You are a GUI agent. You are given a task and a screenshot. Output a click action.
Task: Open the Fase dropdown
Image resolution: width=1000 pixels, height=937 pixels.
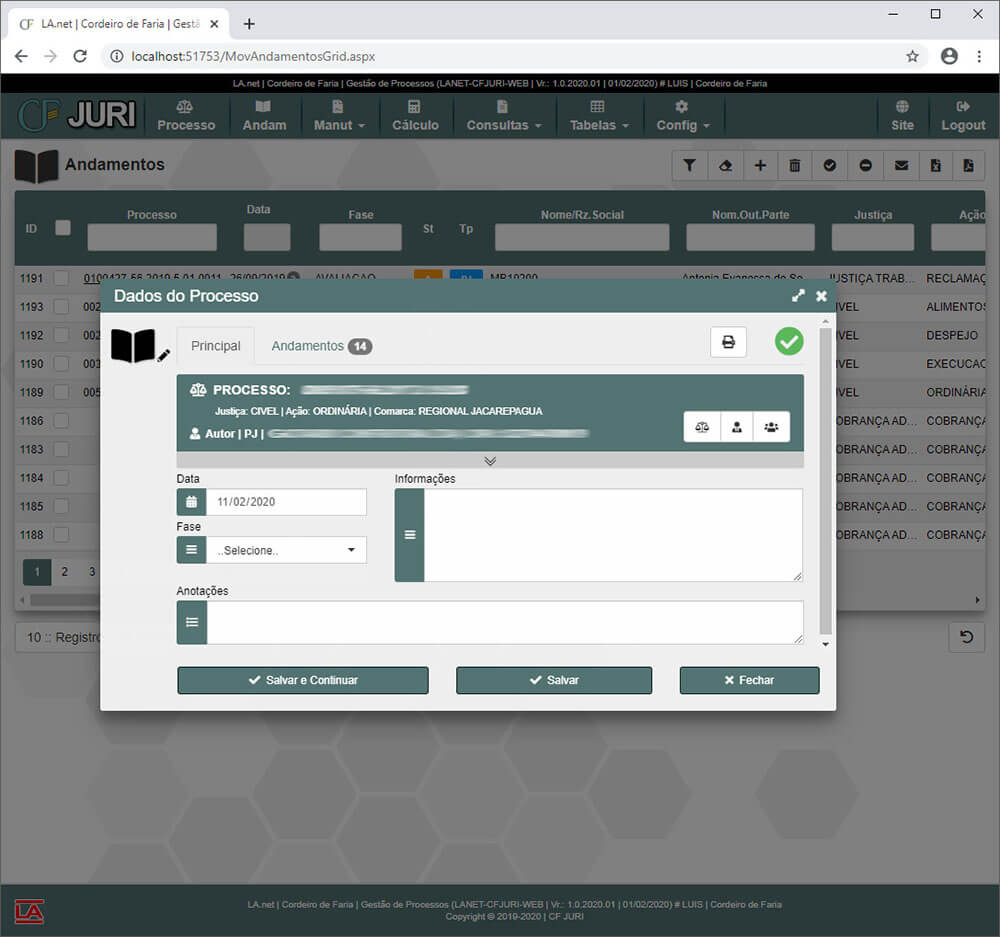(286, 550)
